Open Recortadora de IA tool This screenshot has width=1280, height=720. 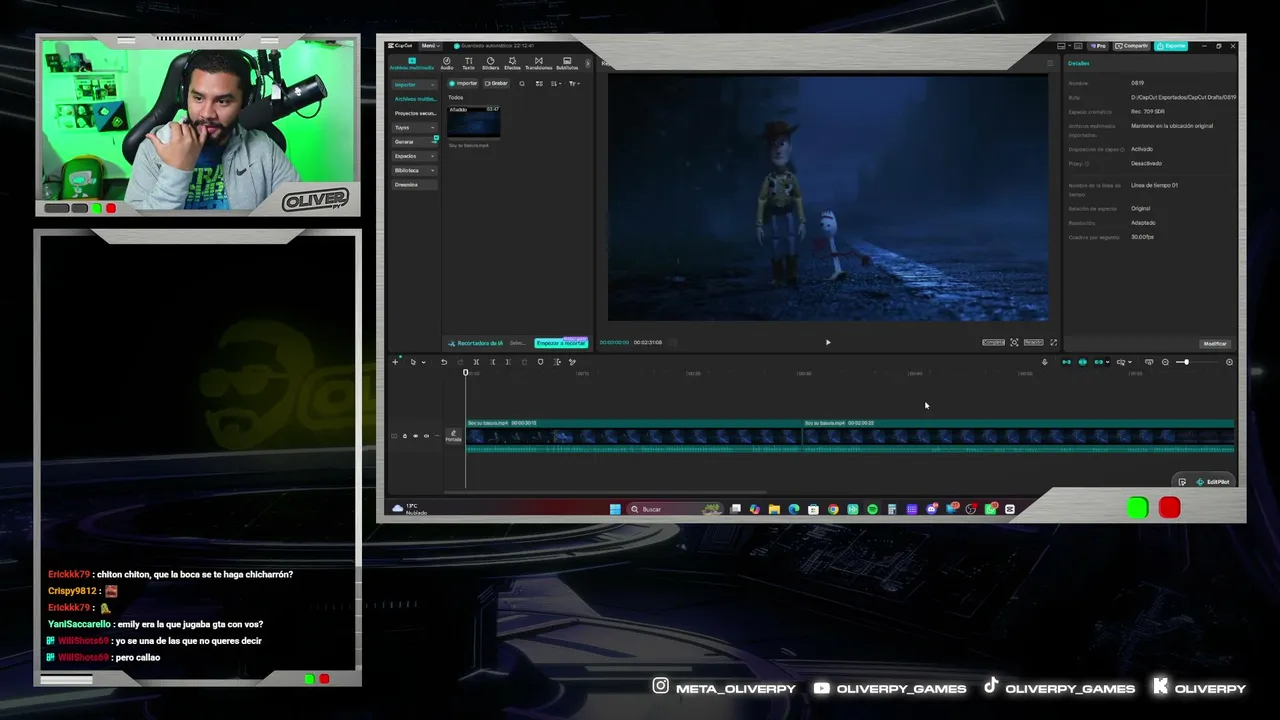475,343
